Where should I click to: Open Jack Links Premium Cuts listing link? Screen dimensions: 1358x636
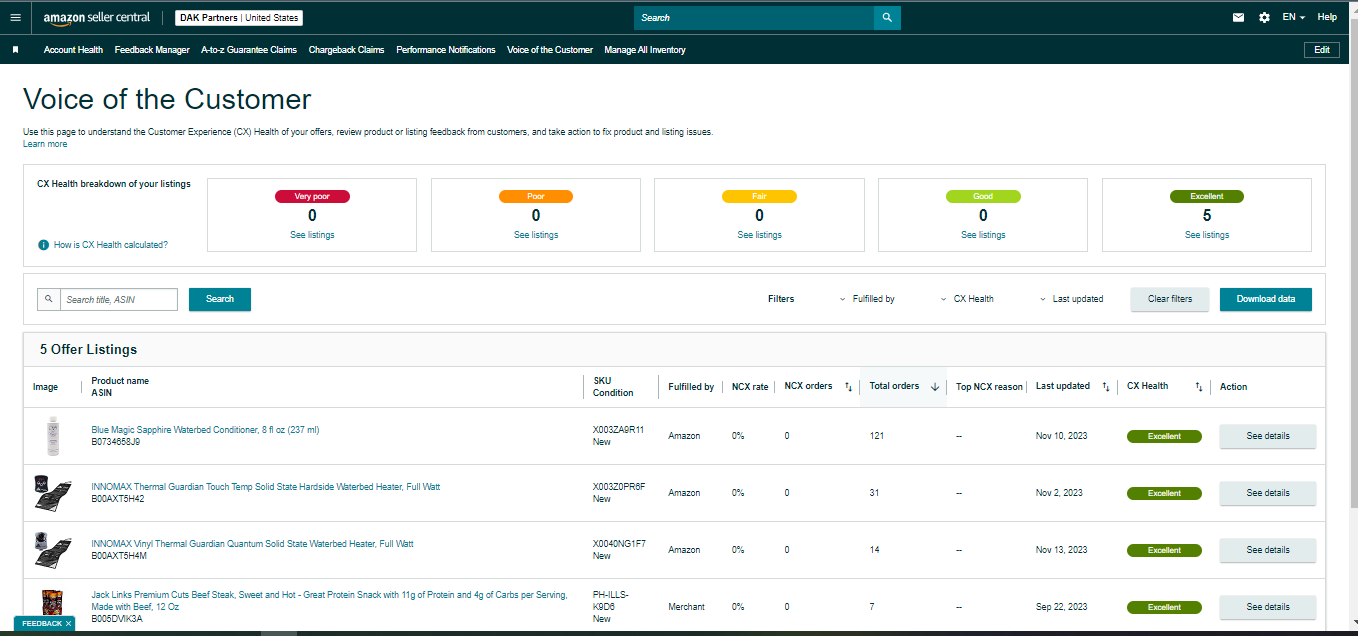click(329, 600)
